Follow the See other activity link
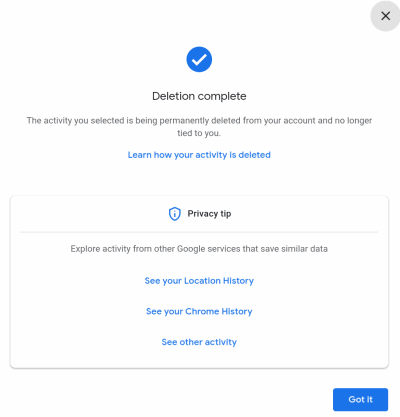The height and width of the screenshot is (417, 400). coord(199,342)
